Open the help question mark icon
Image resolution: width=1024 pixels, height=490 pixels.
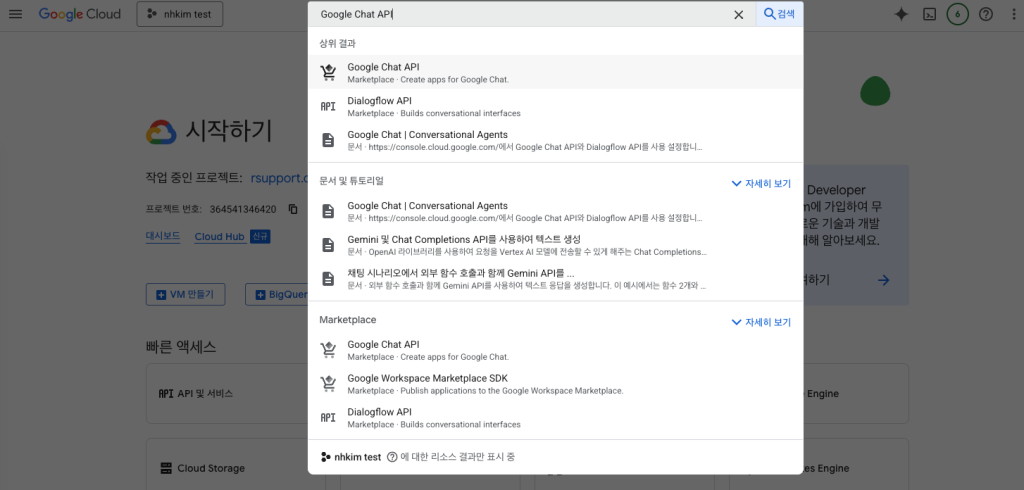click(986, 14)
